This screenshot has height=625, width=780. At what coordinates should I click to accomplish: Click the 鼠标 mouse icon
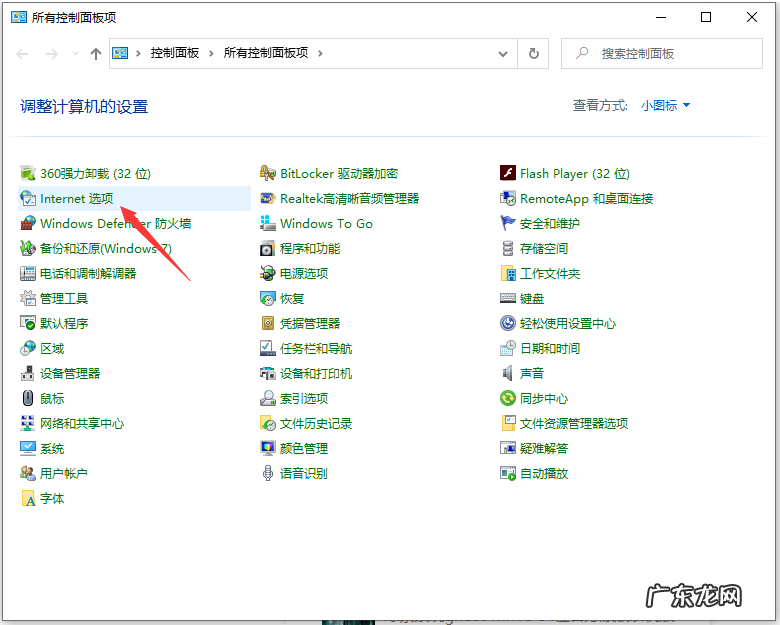(x=28, y=398)
